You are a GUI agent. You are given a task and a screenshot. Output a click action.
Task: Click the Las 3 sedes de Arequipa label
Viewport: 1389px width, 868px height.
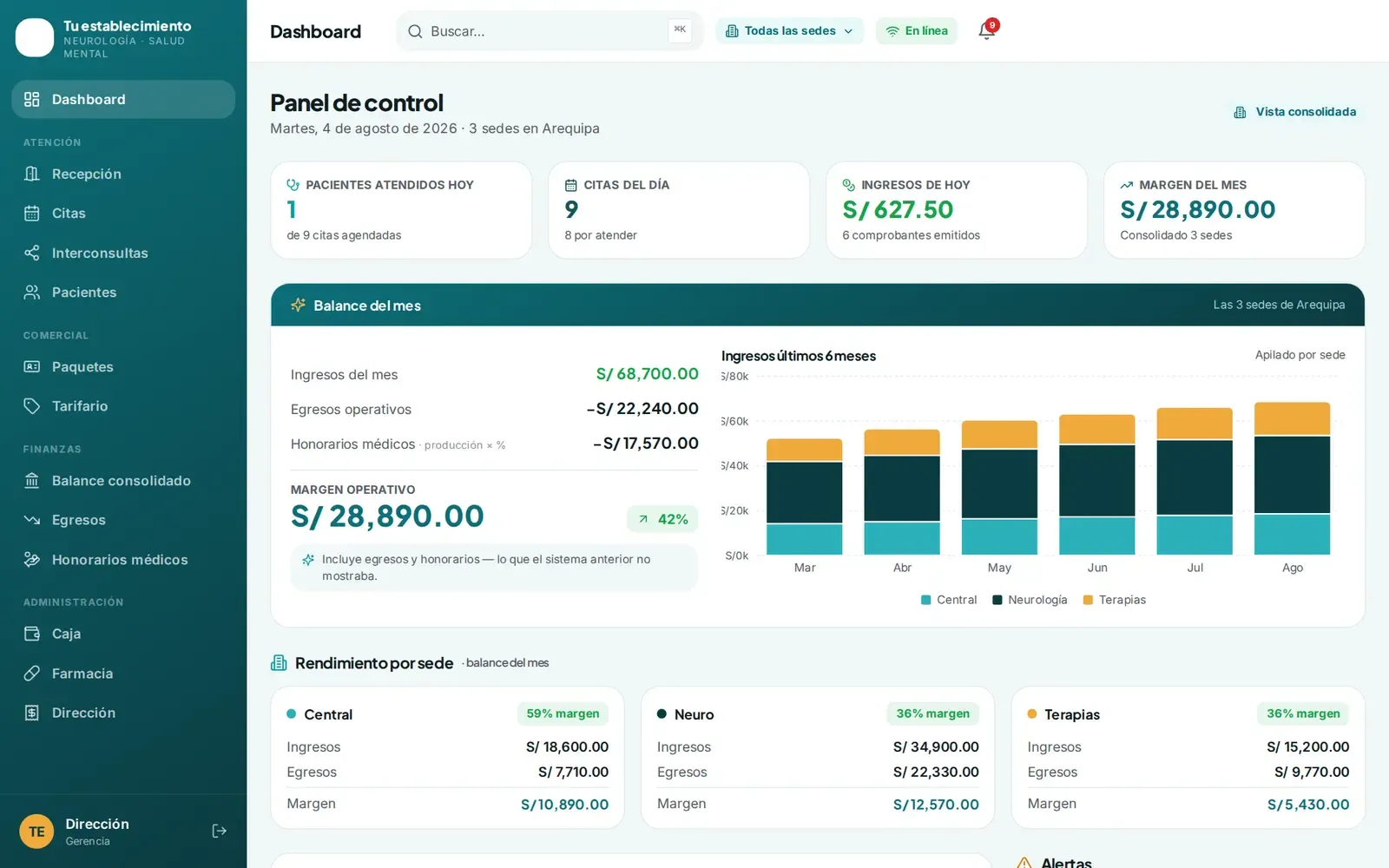[1279, 305]
